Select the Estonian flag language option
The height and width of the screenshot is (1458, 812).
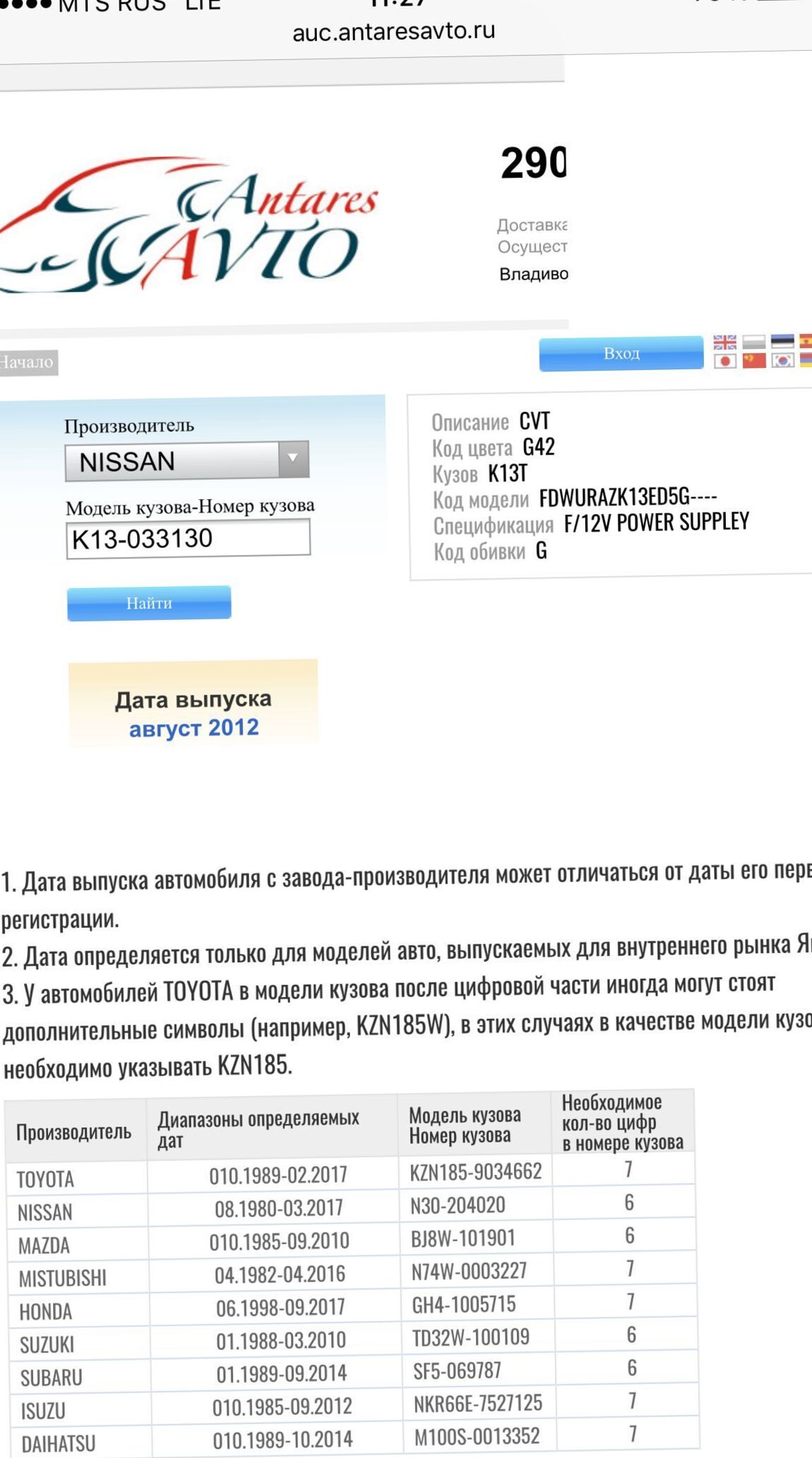tap(782, 342)
